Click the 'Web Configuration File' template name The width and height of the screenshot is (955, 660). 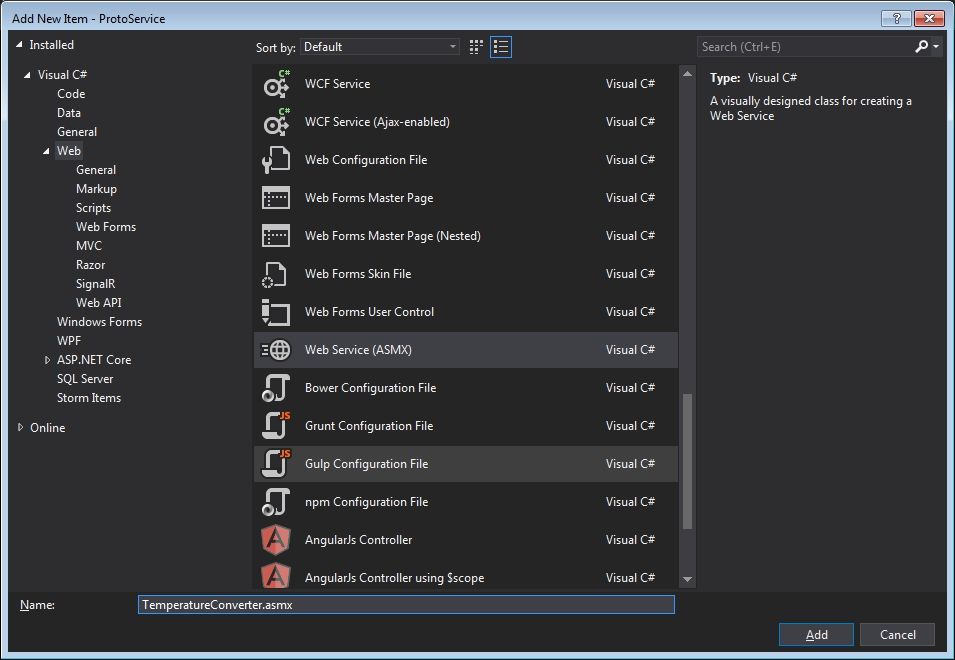tap(366, 160)
